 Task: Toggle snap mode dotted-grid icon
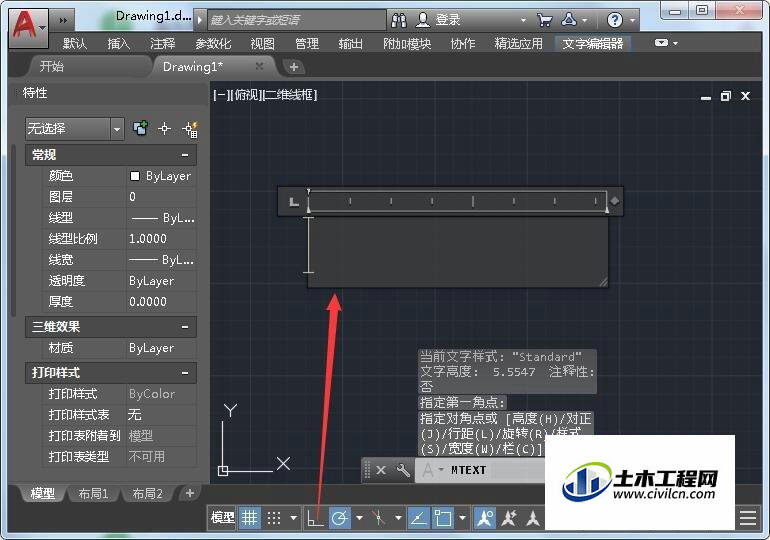coord(274,518)
